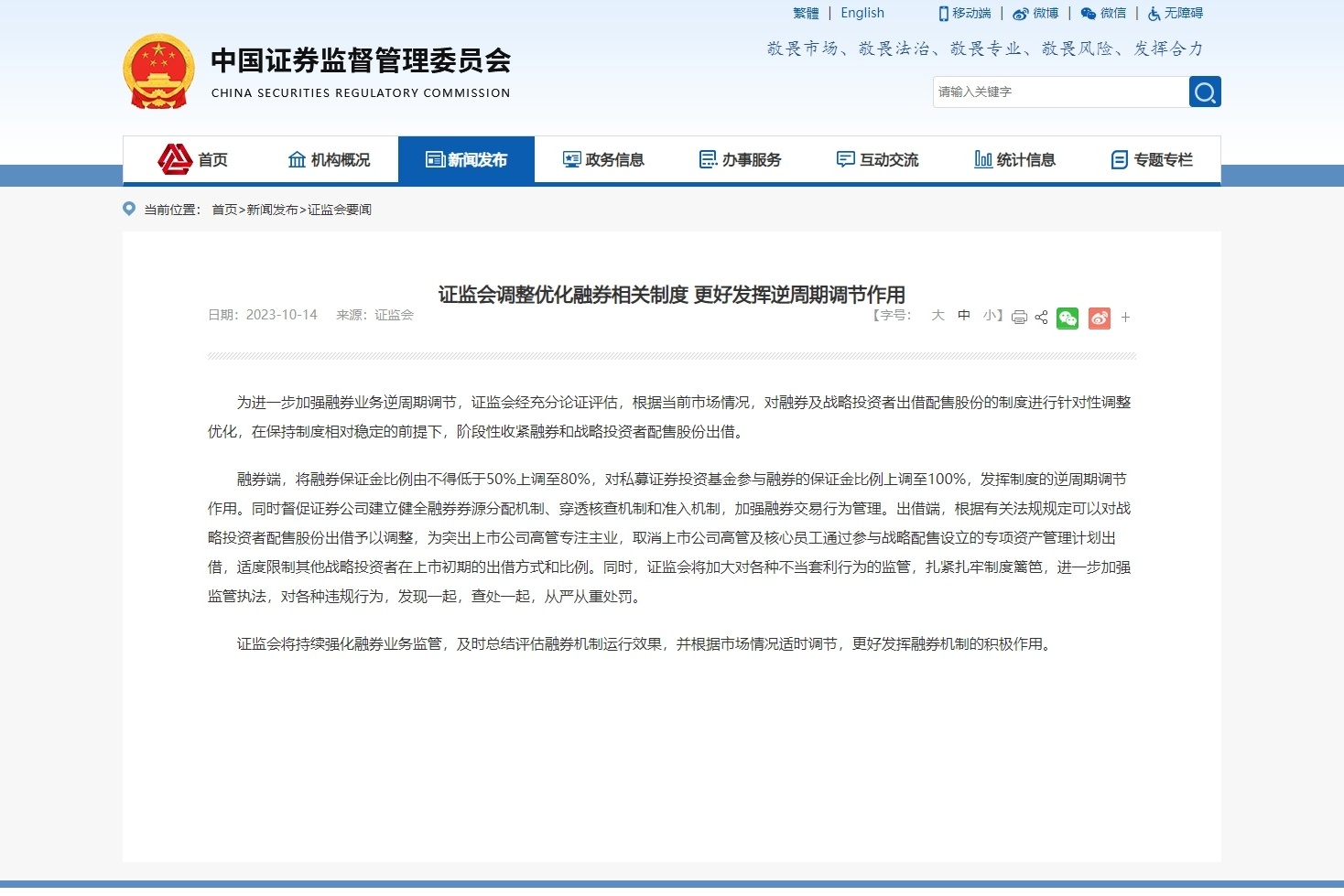Click the keyword search input field

[x=1059, y=92]
